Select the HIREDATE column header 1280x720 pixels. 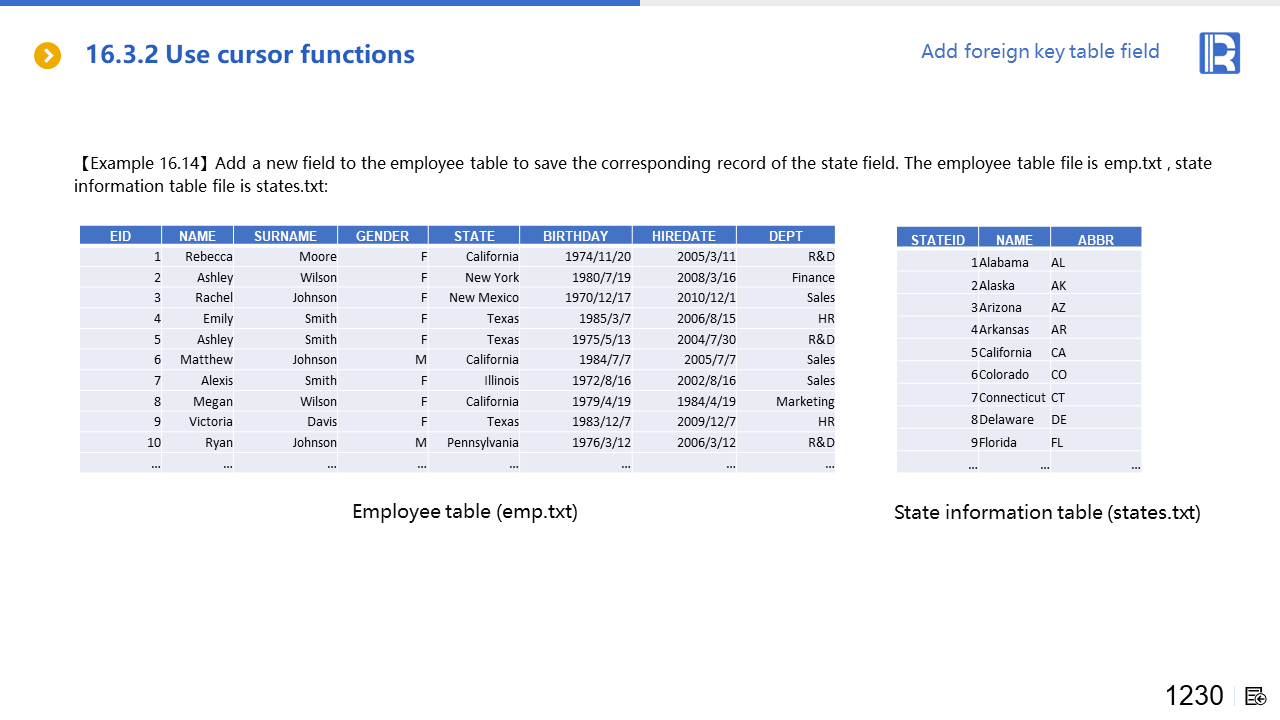click(684, 236)
